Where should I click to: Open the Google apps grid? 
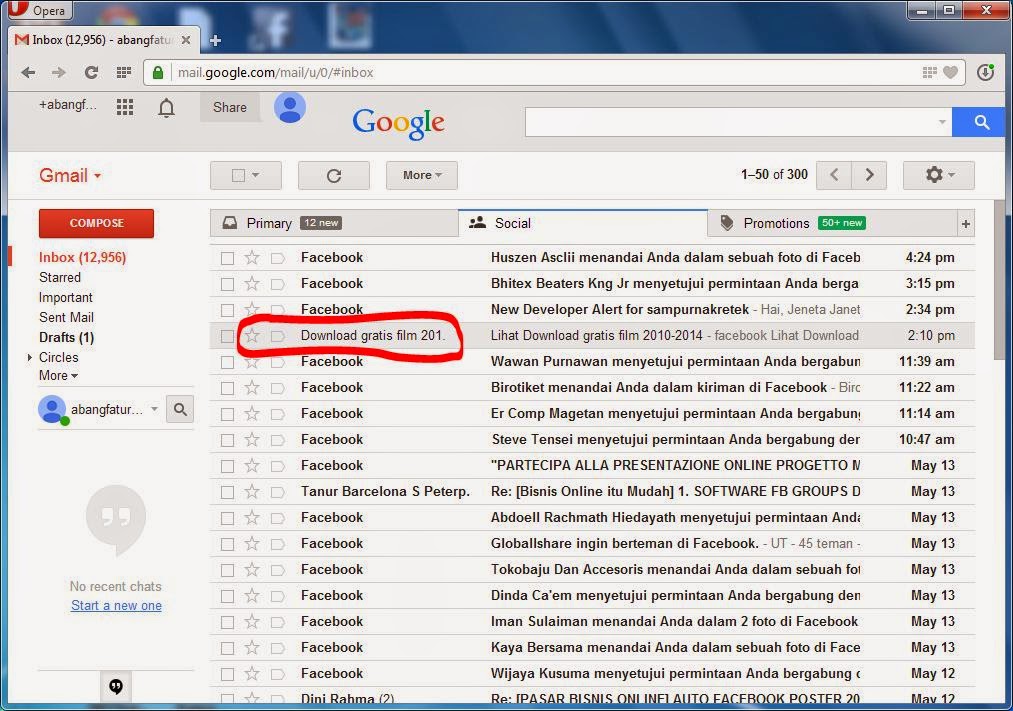point(125,107)
